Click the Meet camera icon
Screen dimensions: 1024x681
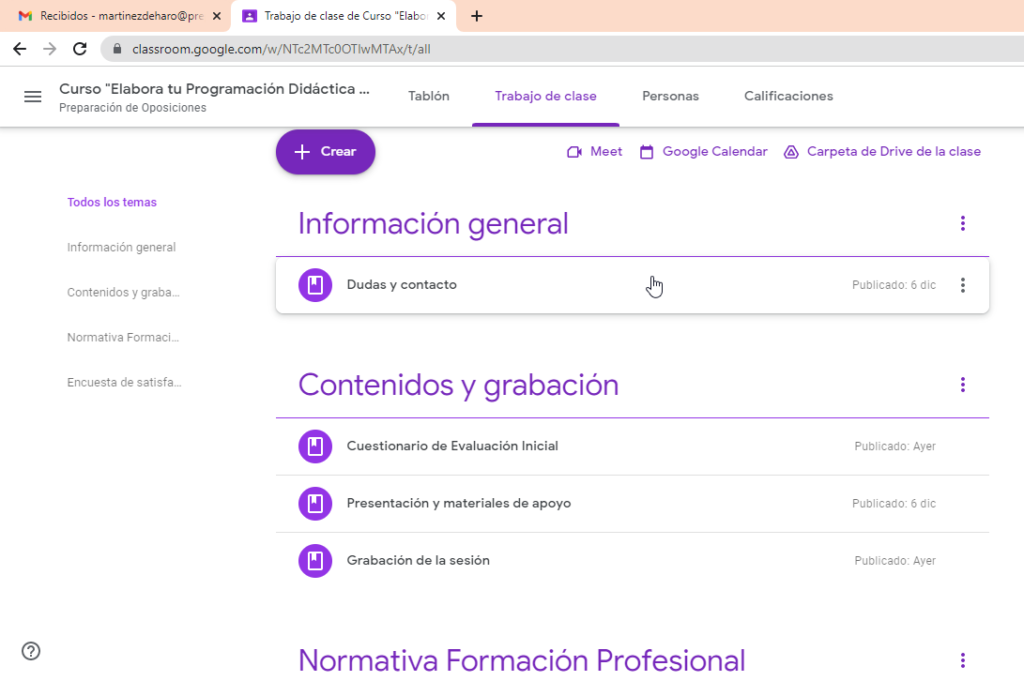pyautogui.click(x=574, y=152)
